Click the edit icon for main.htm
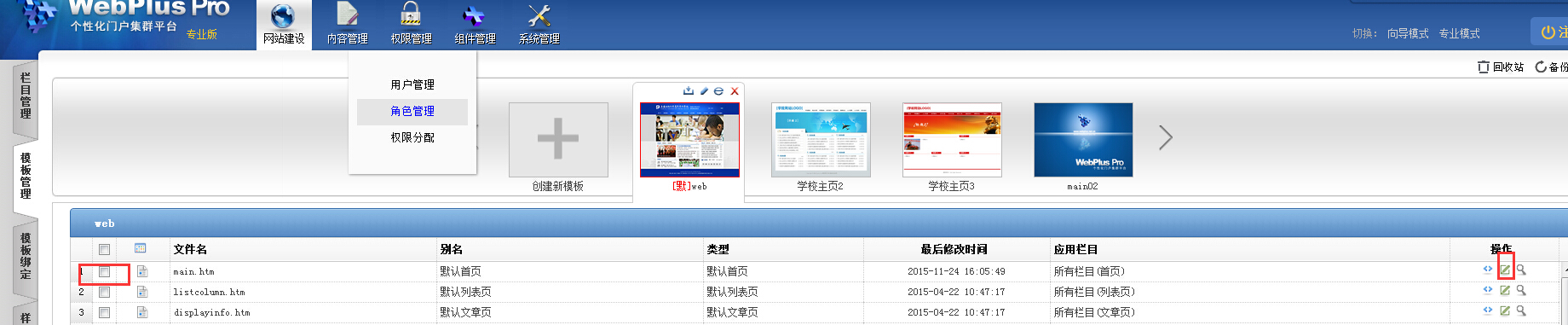 pyautogui.click(x=1505, y=270)
